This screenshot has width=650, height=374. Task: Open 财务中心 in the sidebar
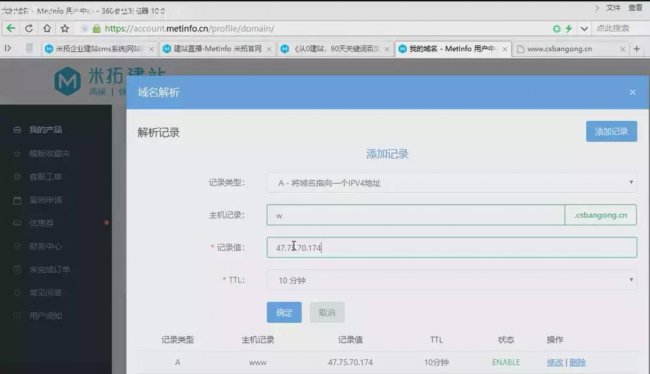tap(46, 246)
